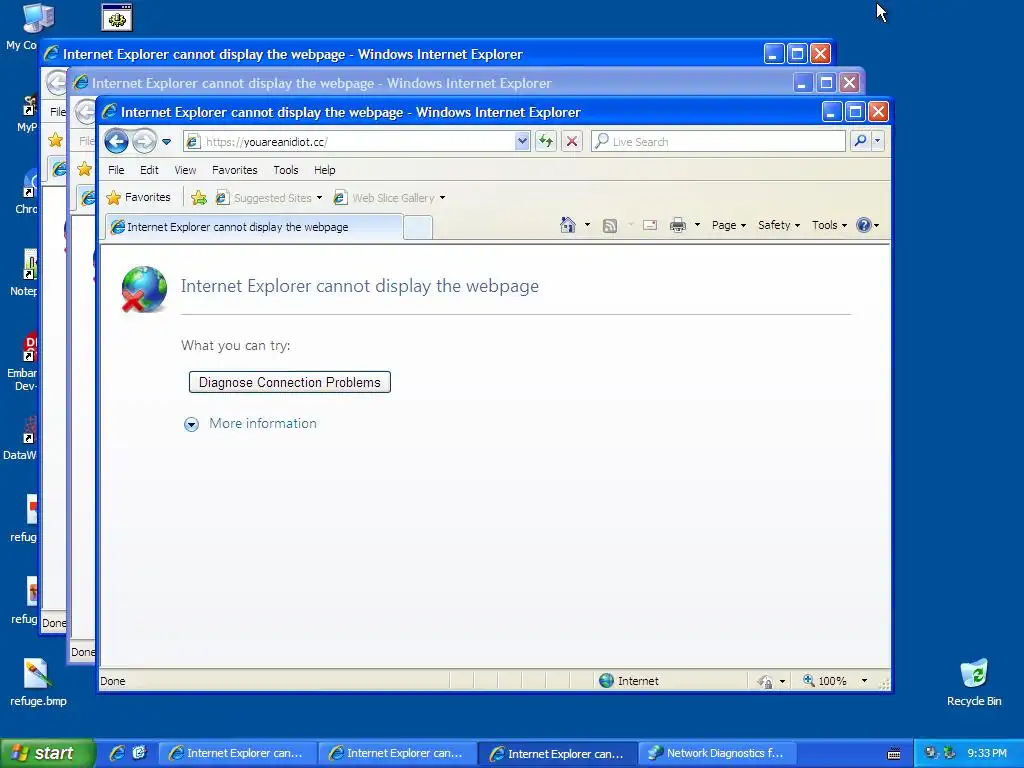The image size is (1024, 768).
Task: Click Diagnose Connection Problems button
Action: coord(289,382)
